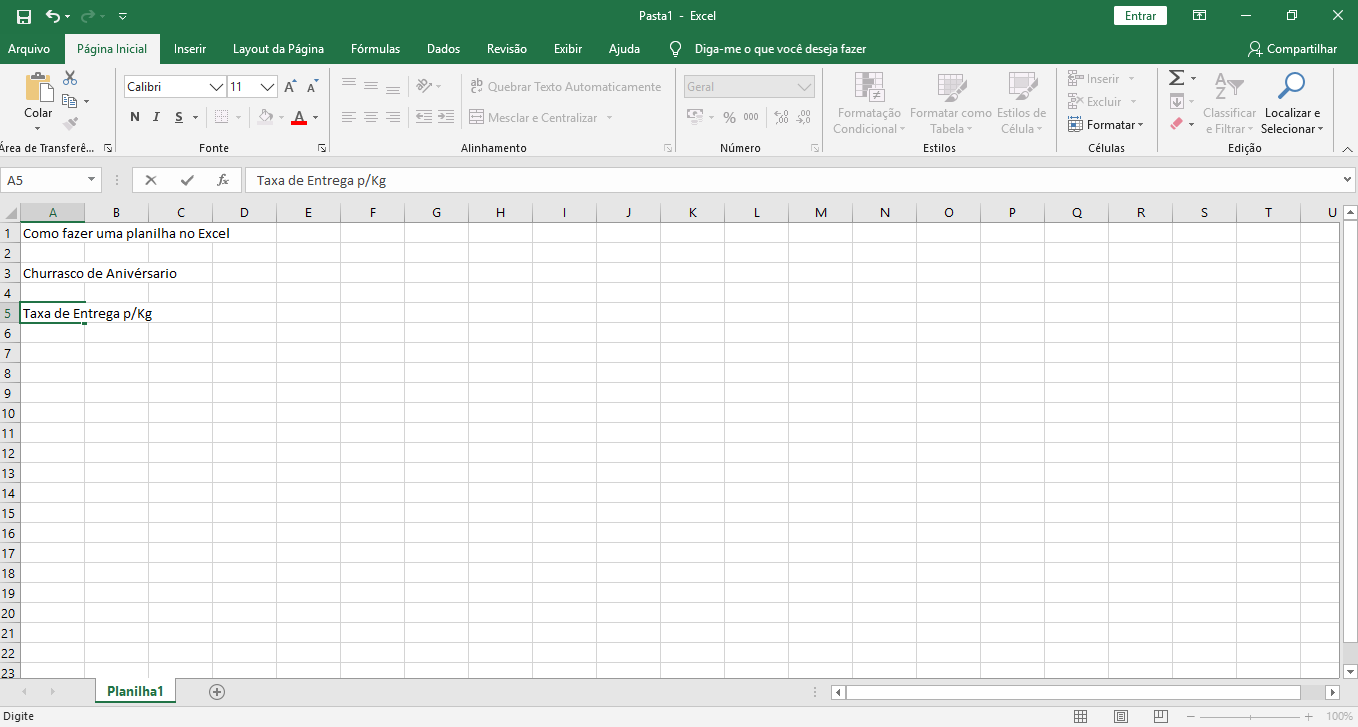The image size is (1358, 727).
Task: Cancel entry with the formula bar X
Action: point(151,181)
